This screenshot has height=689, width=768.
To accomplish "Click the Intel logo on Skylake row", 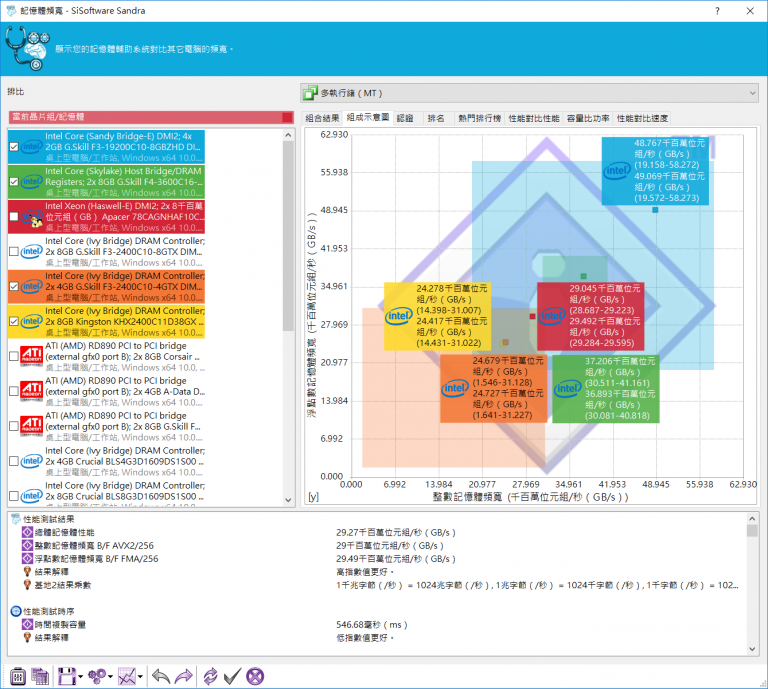I will 31,182.
